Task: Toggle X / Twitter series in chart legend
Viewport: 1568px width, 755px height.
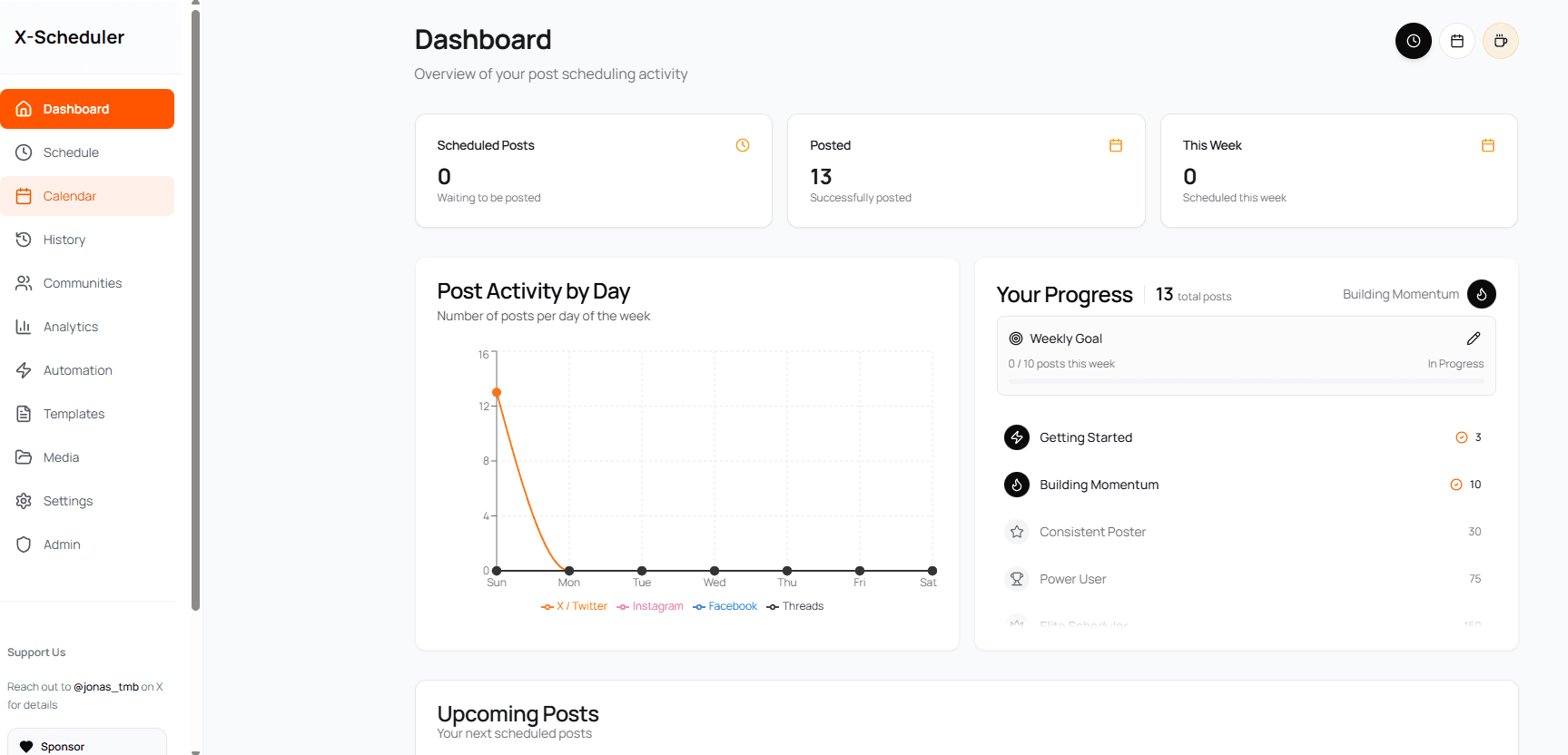Action: pyautogui.click(x=575, y=606)
